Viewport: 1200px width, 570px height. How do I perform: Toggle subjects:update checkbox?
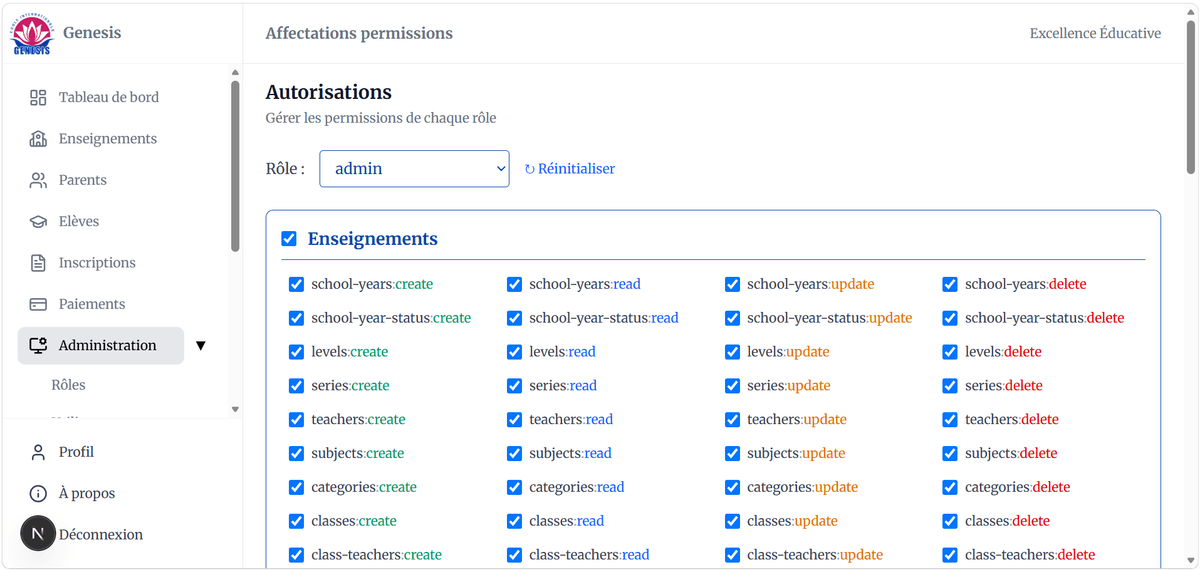pyautogui.click(x=732, y=453)
